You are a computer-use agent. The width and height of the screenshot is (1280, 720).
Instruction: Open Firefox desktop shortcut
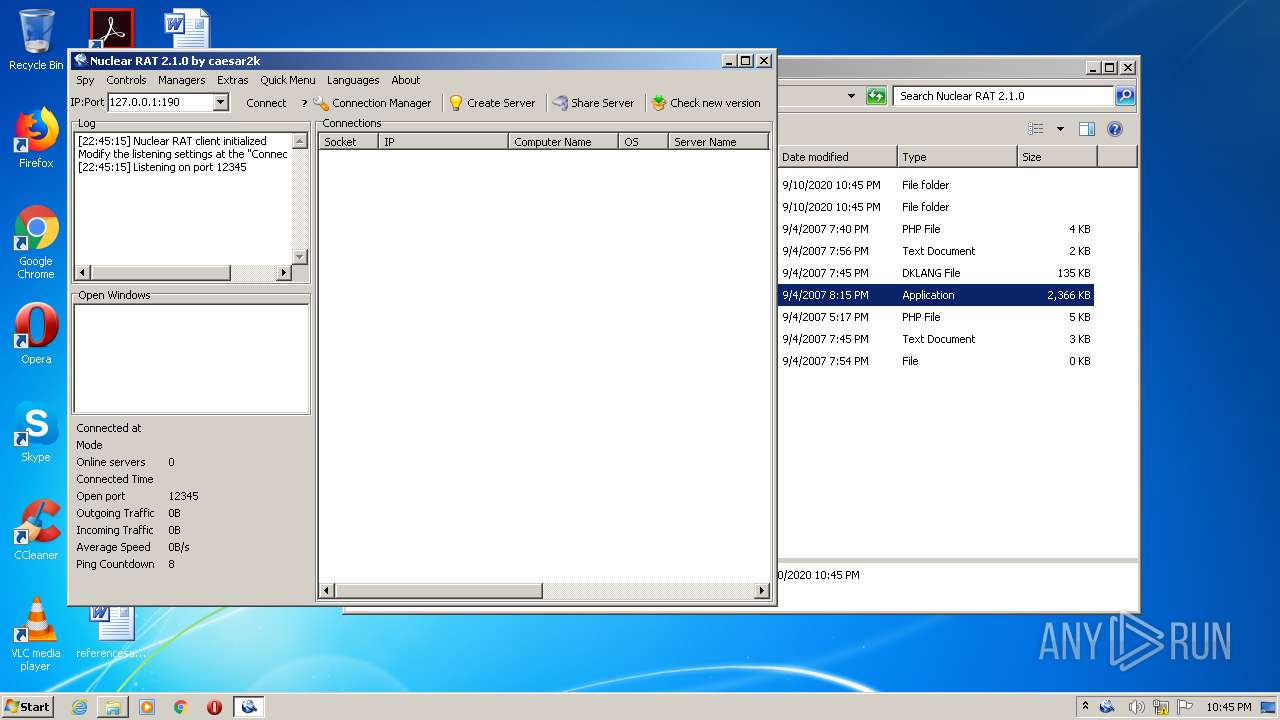pyautogui.click(x=36, y=138)
